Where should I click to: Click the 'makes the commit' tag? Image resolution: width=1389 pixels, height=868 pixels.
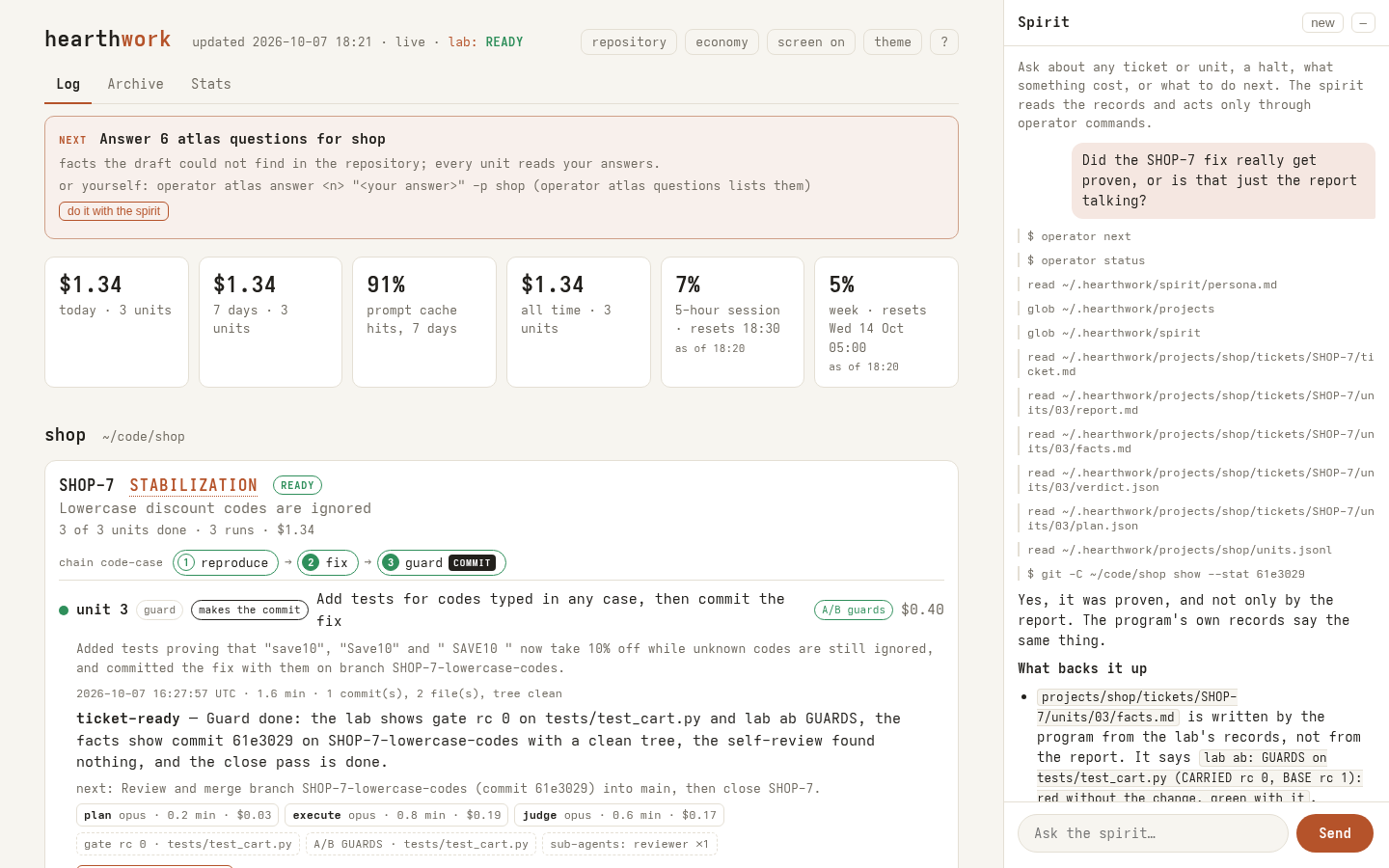(x=250, y=610)
